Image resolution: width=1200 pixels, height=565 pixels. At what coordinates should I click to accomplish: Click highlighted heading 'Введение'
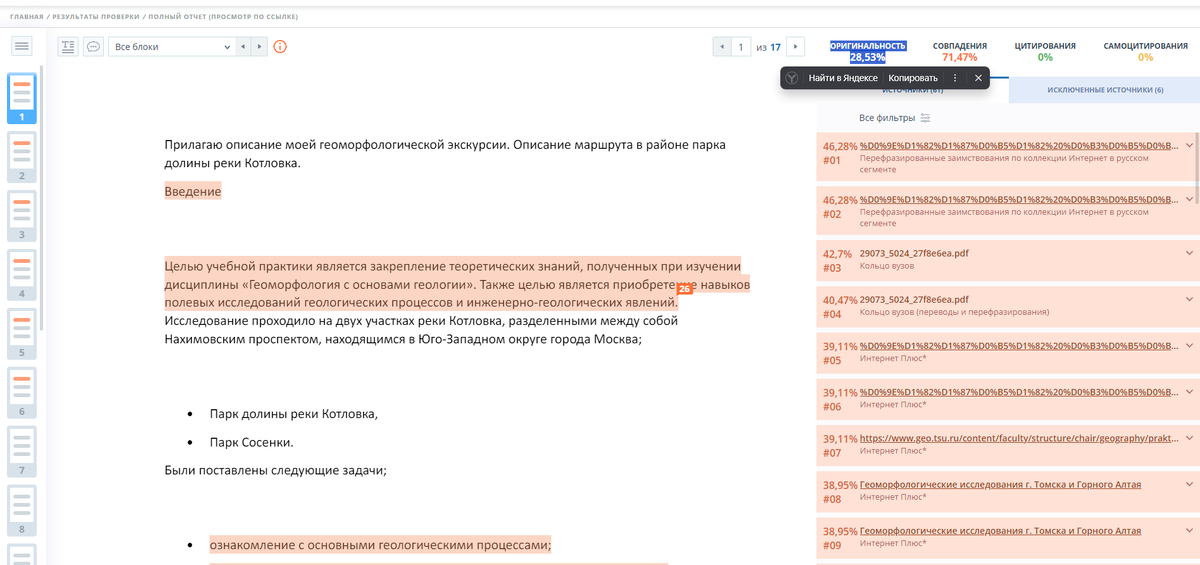pyautogui.click(x=193, y=190)
